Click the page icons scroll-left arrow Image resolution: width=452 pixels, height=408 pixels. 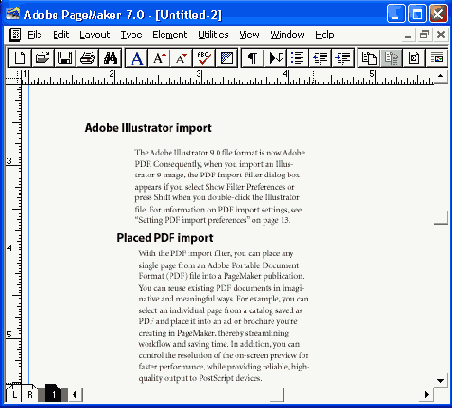pyautogui.click(x=75, y=395)
